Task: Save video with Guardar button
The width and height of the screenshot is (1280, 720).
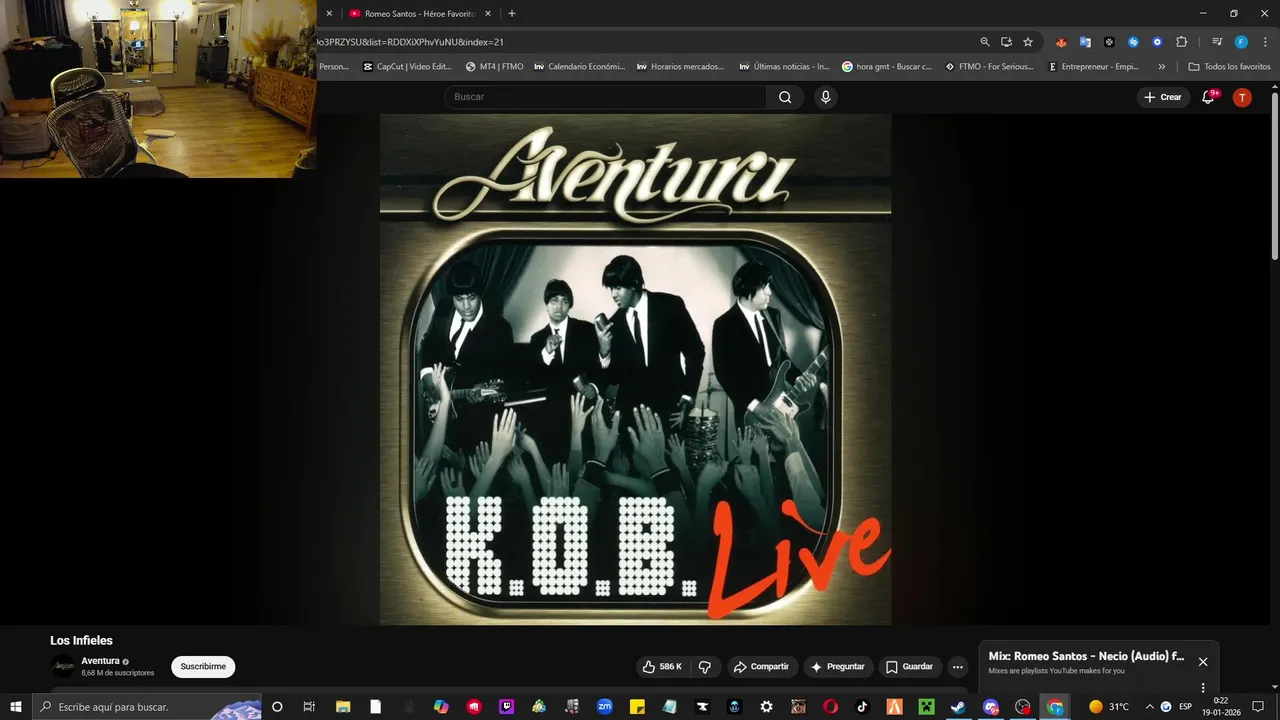Action: click(x=909, y=667)
